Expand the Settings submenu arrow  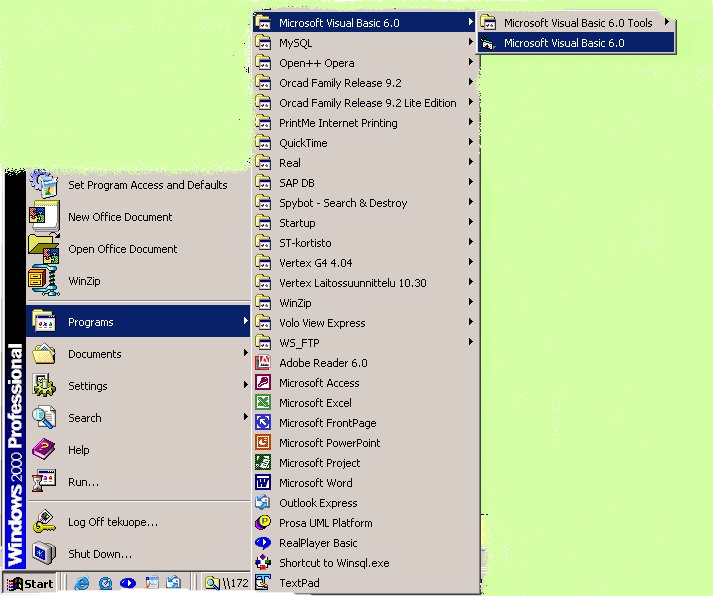point(245,385)
